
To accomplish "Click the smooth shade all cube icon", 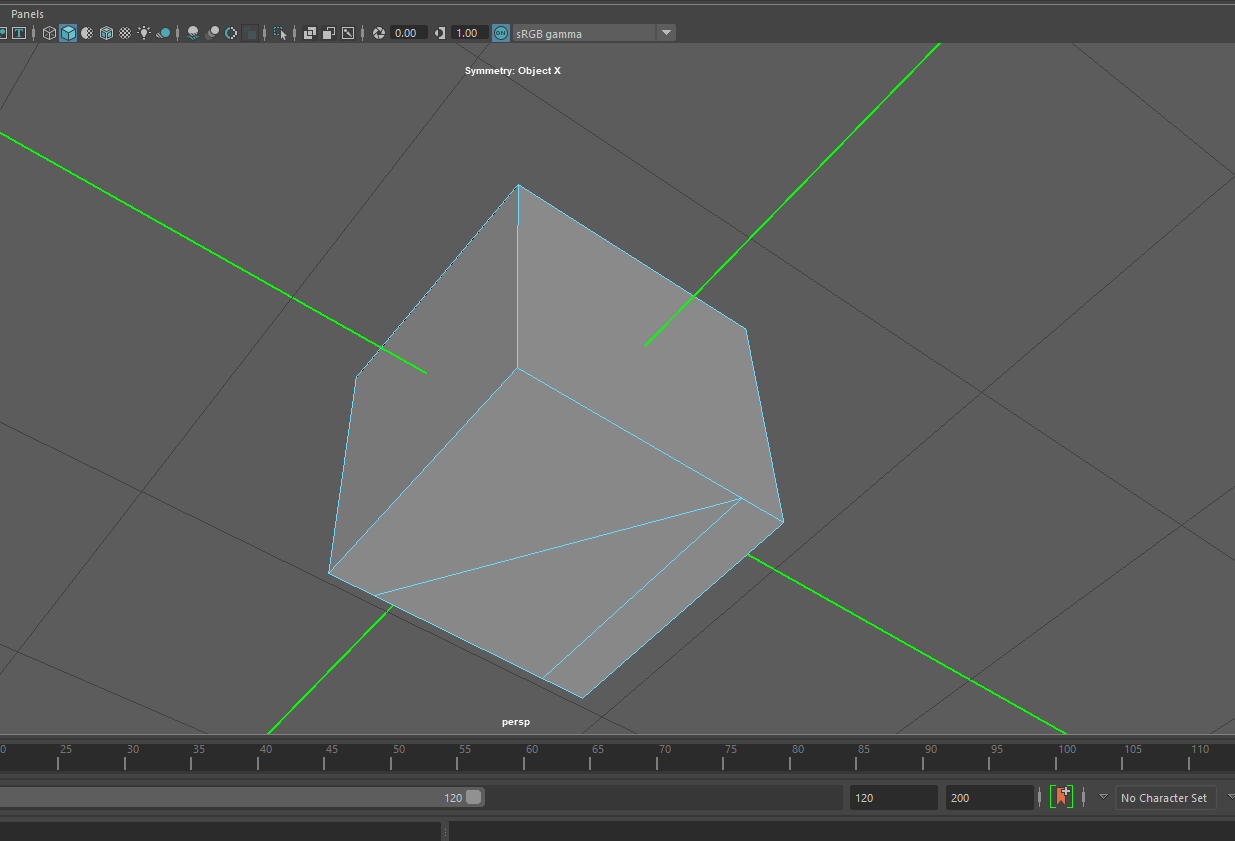I will [68, 33].
